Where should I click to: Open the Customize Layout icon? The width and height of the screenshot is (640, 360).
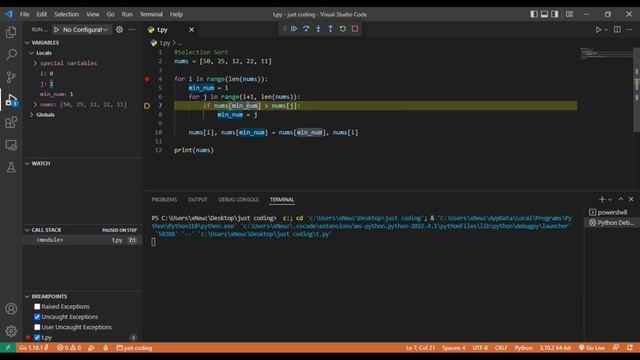569,14
